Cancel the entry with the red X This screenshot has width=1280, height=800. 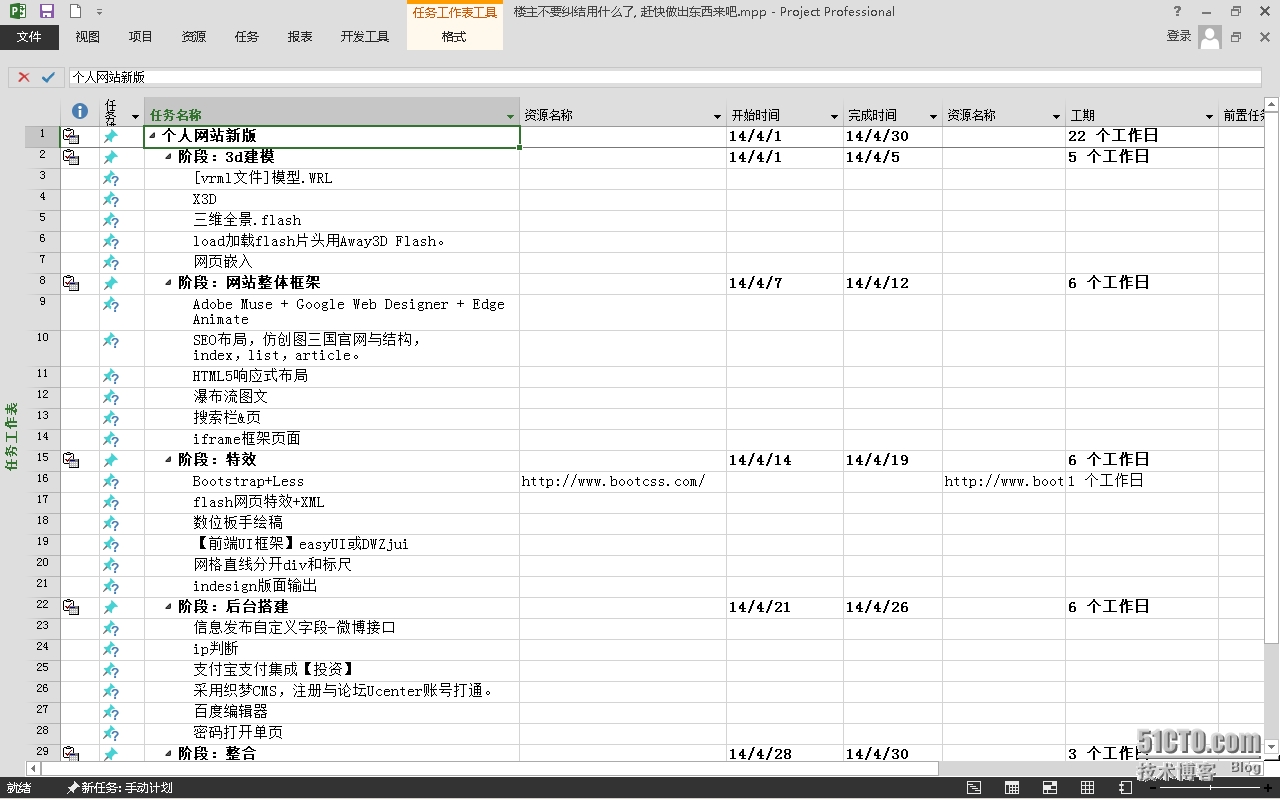point(24,77)
